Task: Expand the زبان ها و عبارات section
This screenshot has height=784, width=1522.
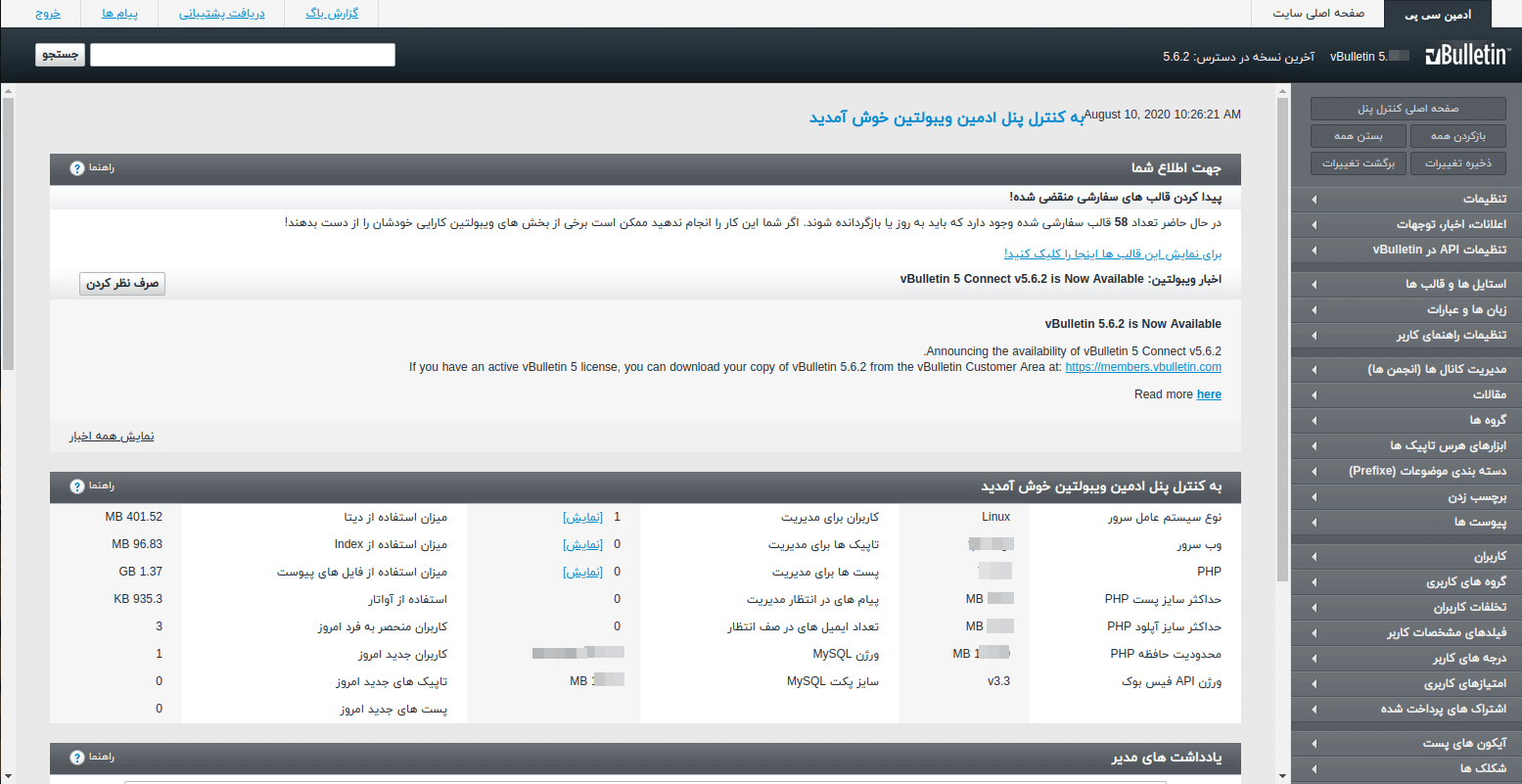Action: [x=1407, y=310]
